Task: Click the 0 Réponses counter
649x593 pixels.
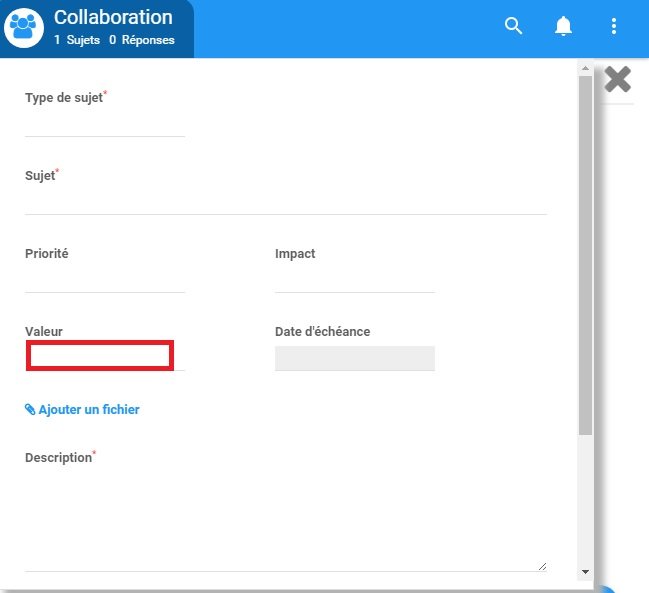Action: [x=142, y=40]
